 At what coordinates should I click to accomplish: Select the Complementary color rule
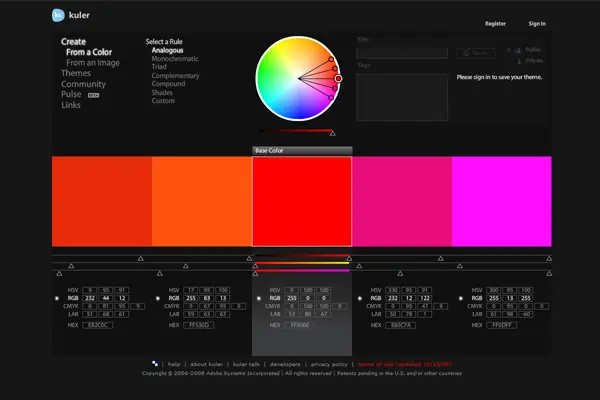[175, 76]
